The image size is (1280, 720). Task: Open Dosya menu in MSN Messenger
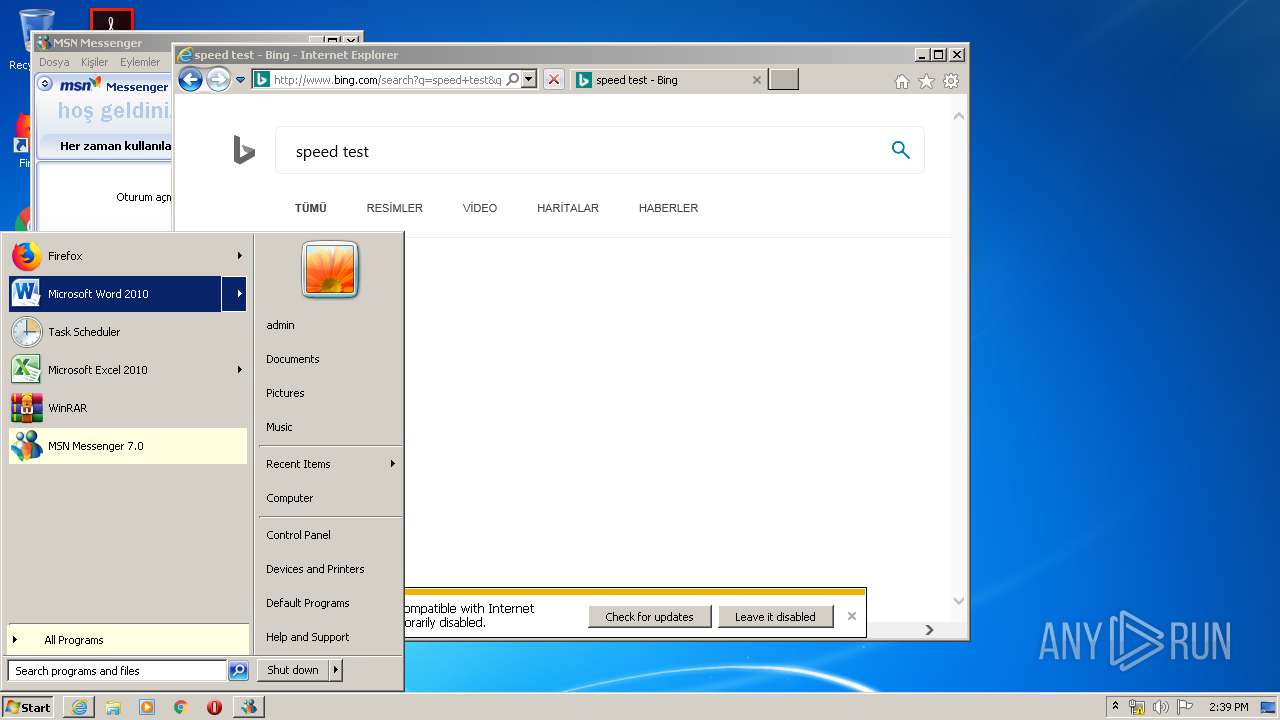click(54, 62)
